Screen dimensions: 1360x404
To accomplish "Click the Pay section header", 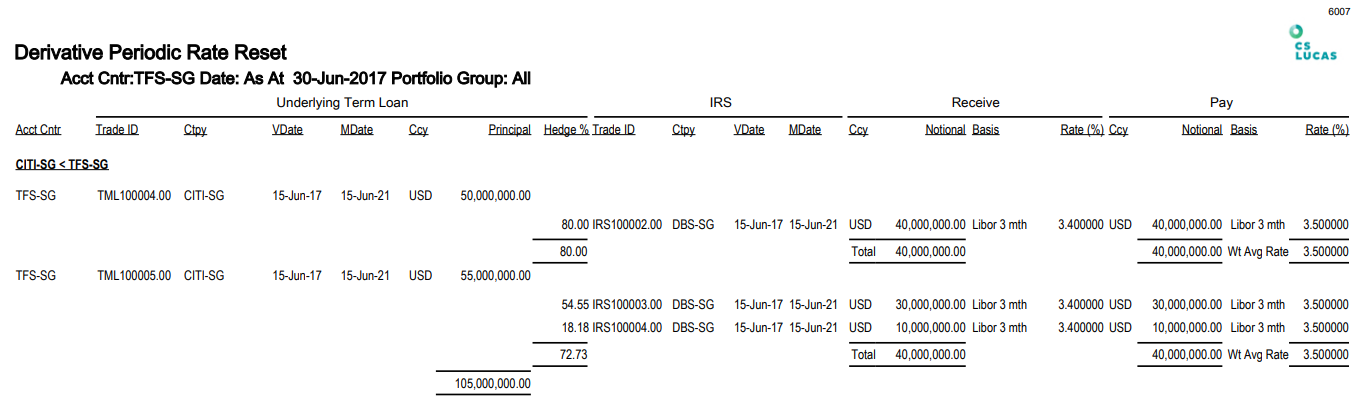I will pyautogui.click(x=1221, y=103).
